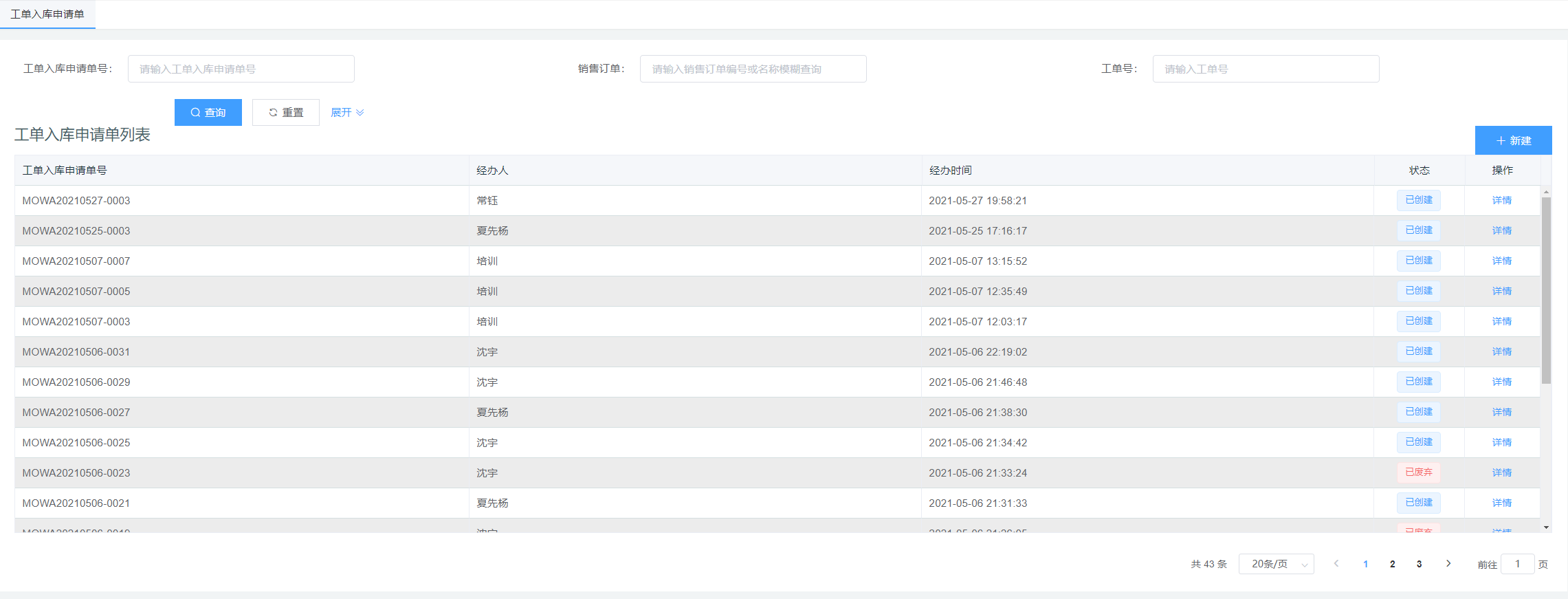Focus the 工单入库申请单号 input field

(241, 69)
